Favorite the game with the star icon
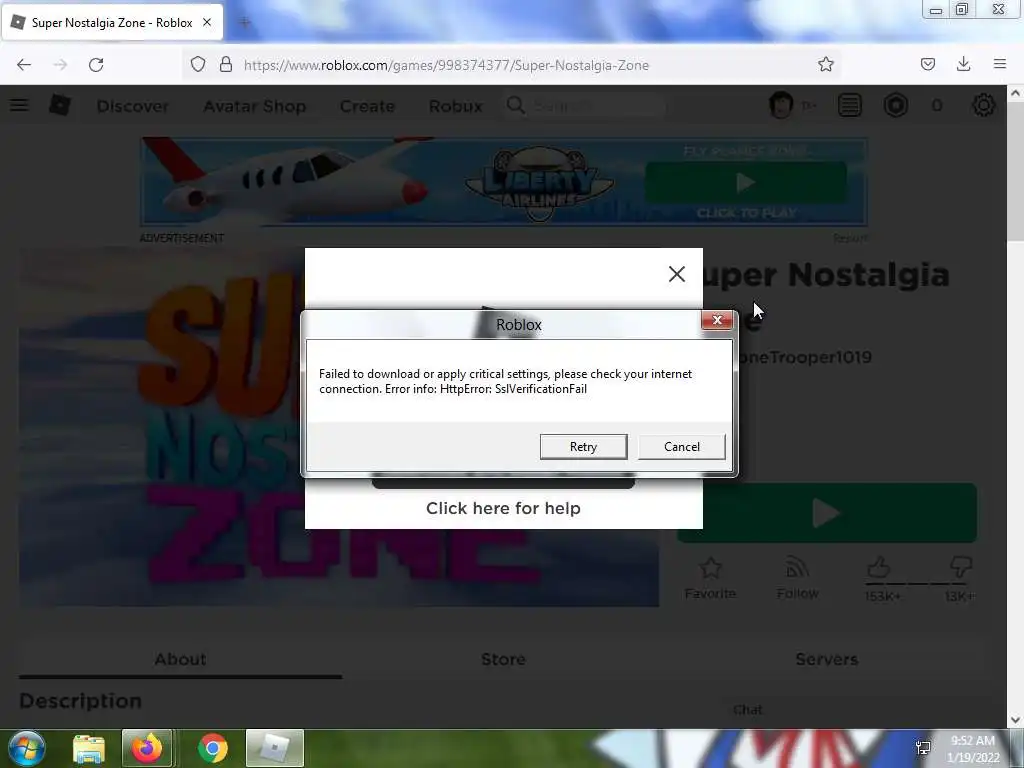The image size is (1024, 768). pyautogui.click(x=710, y=568)
